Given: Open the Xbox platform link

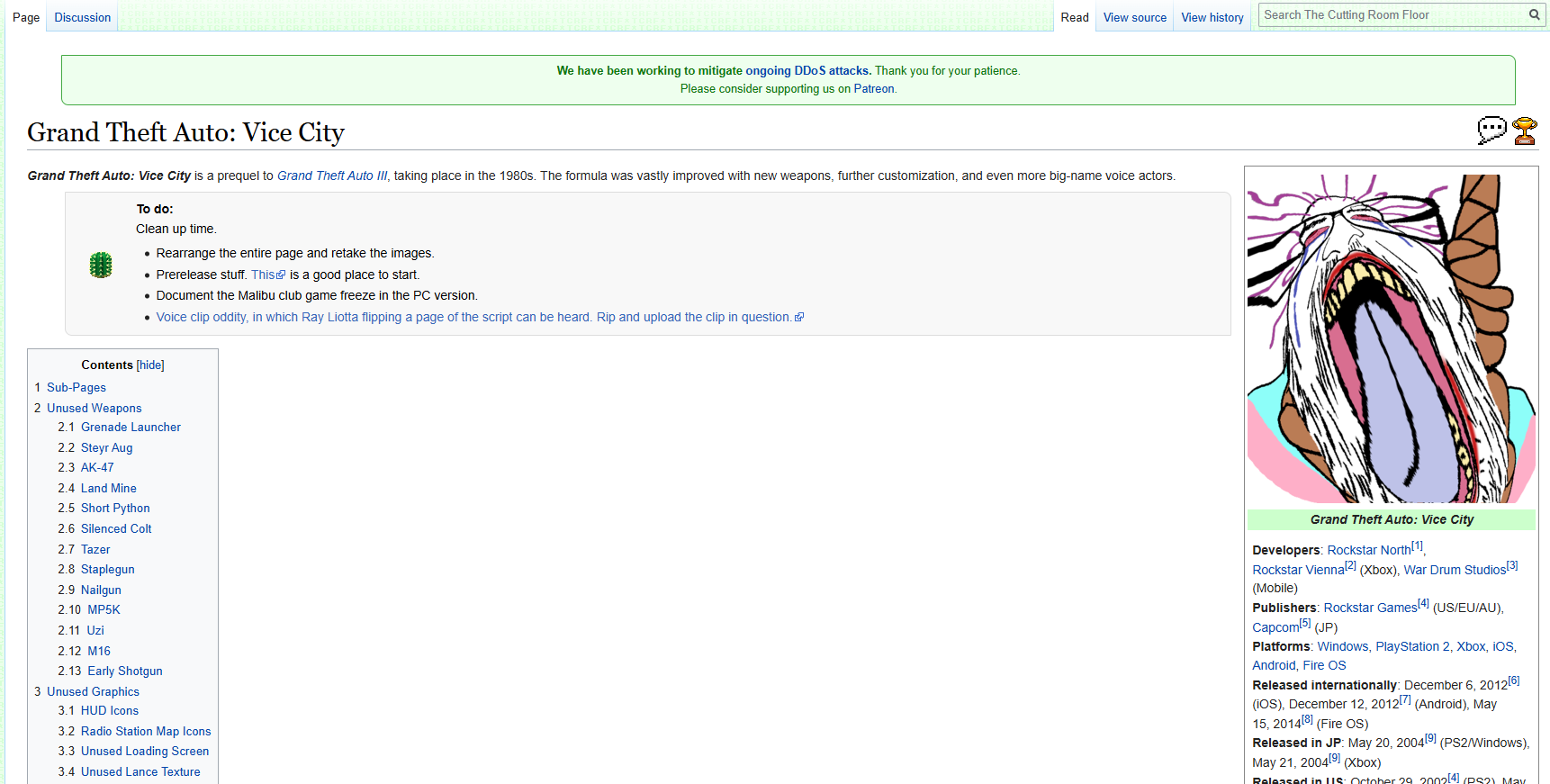Looking at the screenshot, I should (1471, 646).
